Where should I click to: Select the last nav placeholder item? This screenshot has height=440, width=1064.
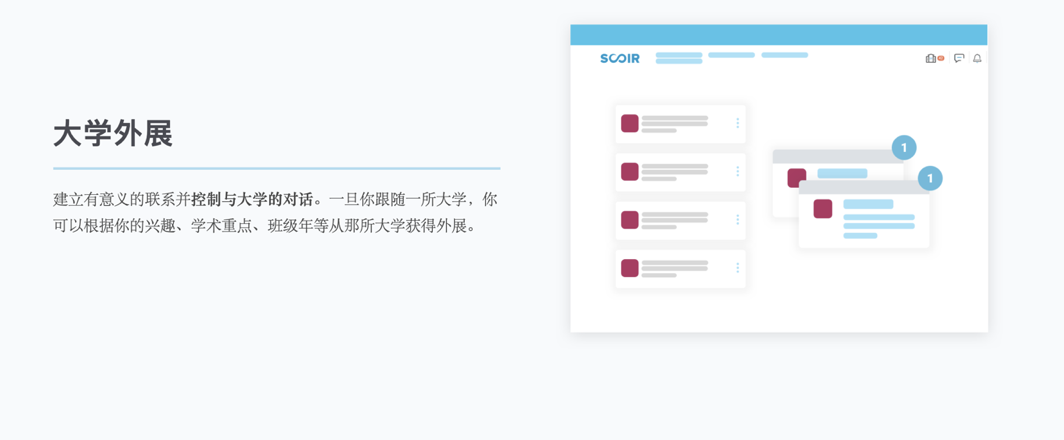point(784,55)
